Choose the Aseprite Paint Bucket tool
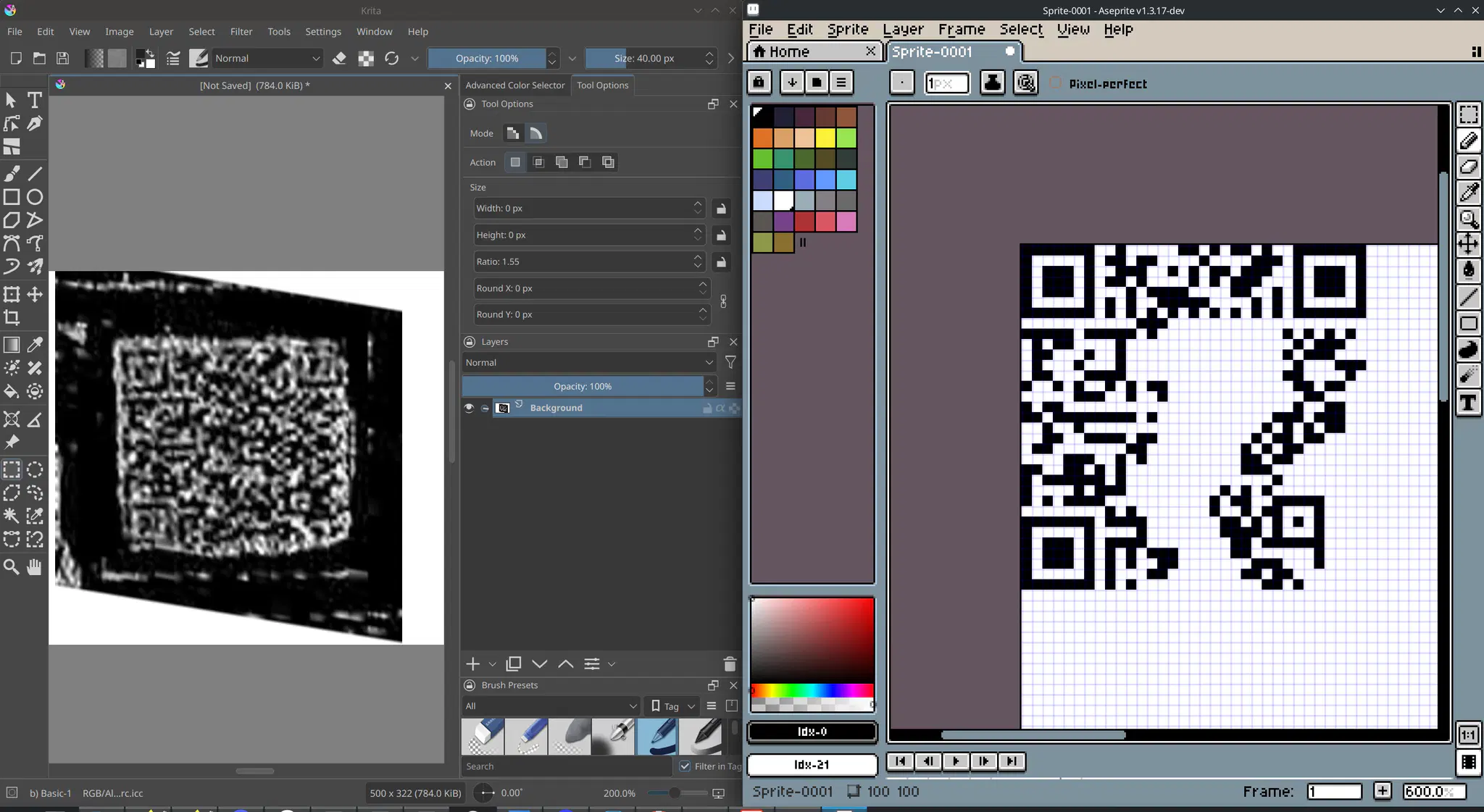 coord(1469,271)
